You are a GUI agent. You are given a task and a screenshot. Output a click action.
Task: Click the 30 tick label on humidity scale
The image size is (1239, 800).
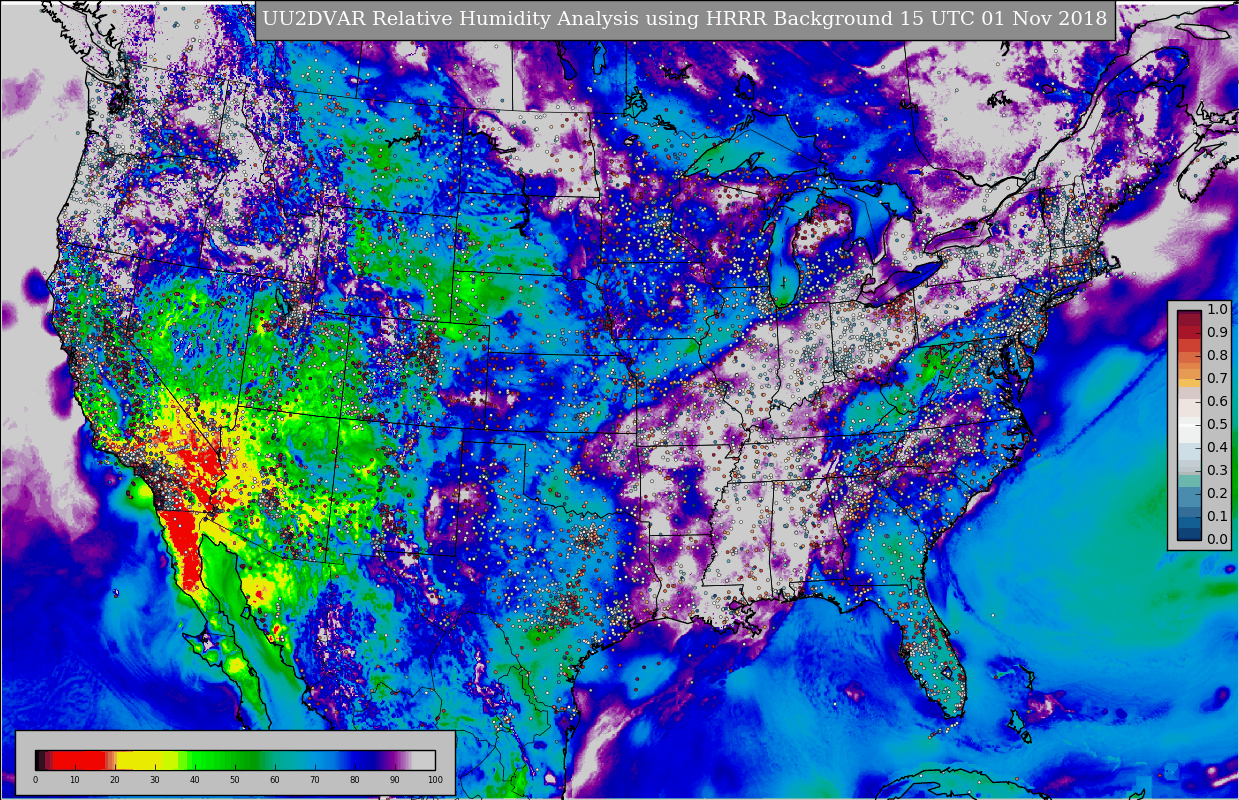[x=155, y=780]
